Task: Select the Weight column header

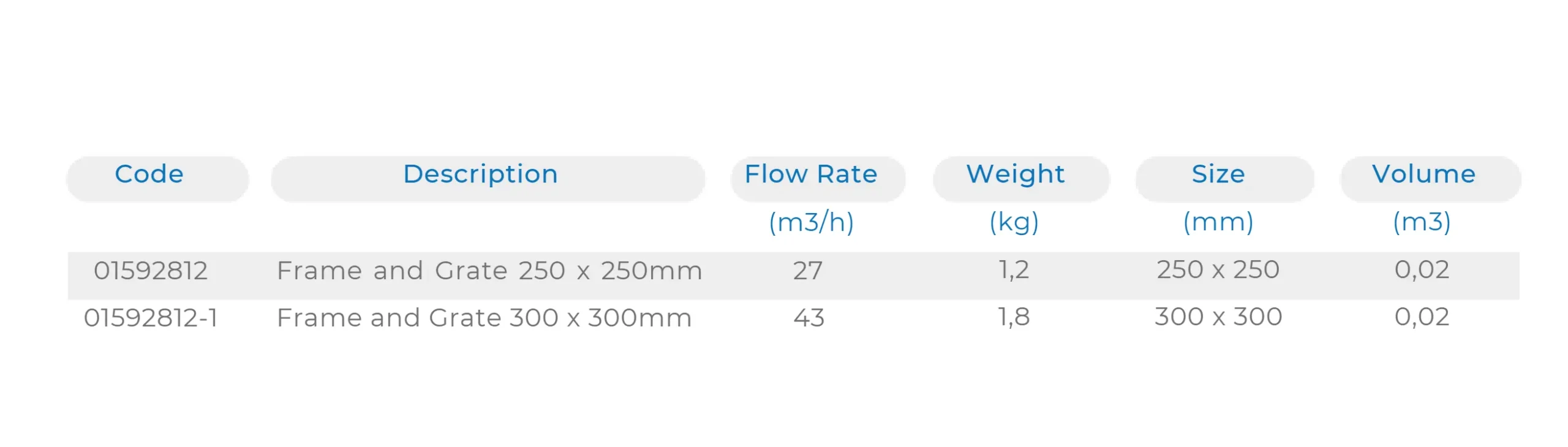Action: pos(1016,175)
